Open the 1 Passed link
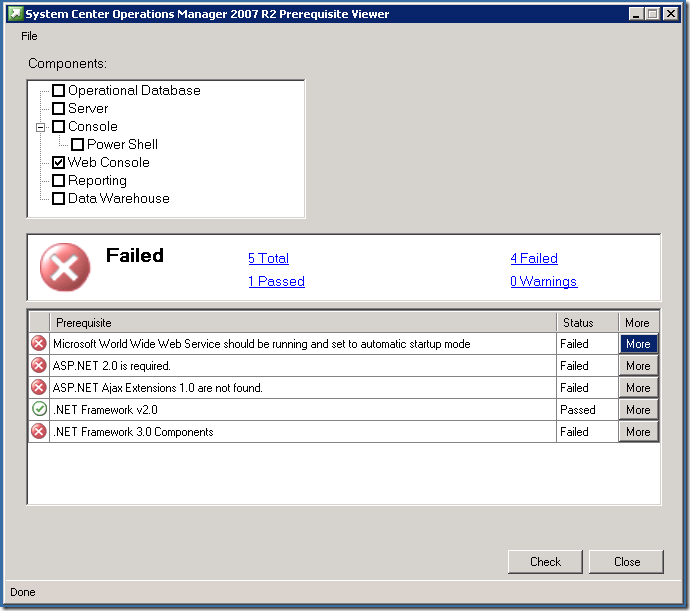 click(276, 281)
